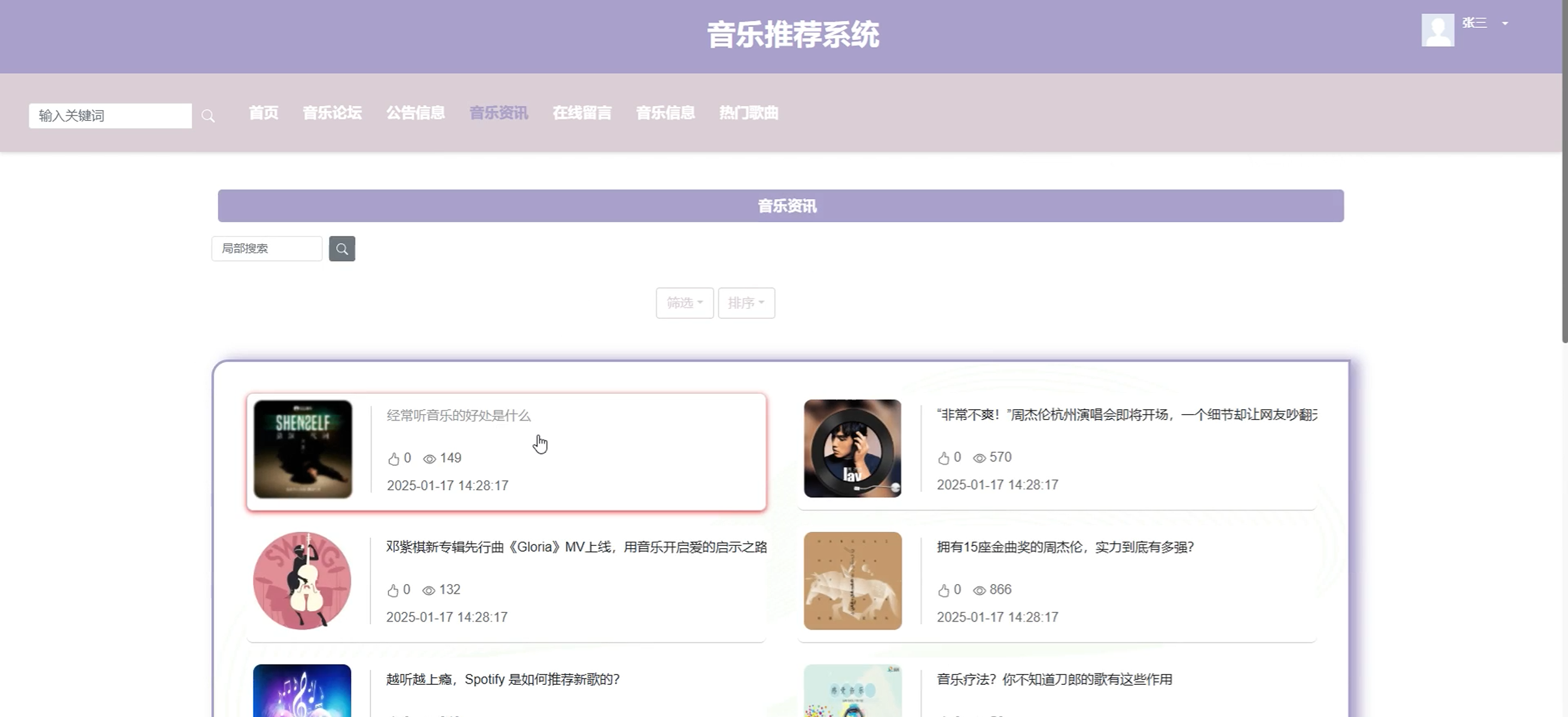Image resolution: width=1568 pixels, height=717 pixels.
Task: Click the view-count eye icon beside 132
Action: coord(429,590)
